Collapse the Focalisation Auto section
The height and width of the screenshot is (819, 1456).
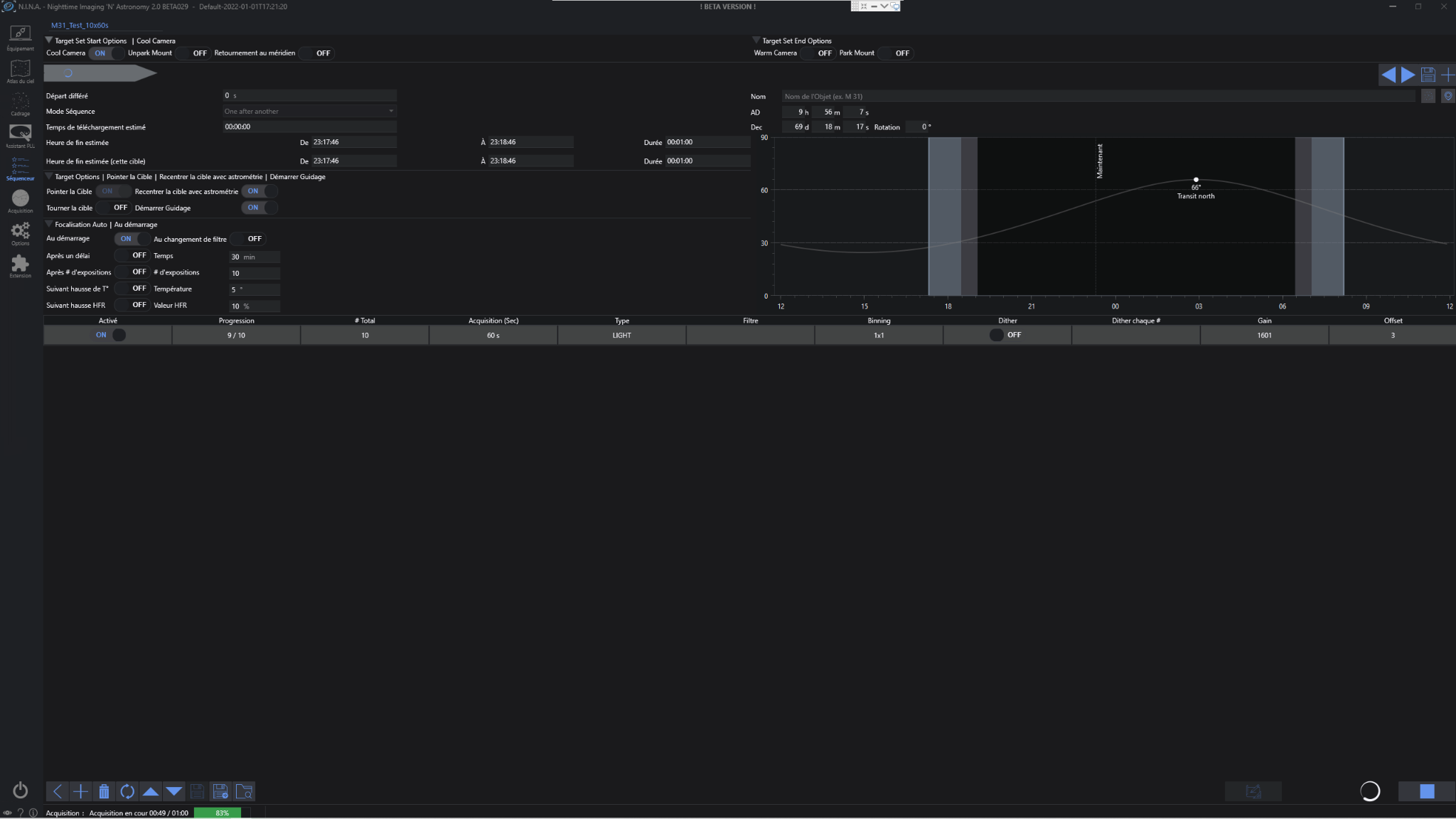(49, 224)
